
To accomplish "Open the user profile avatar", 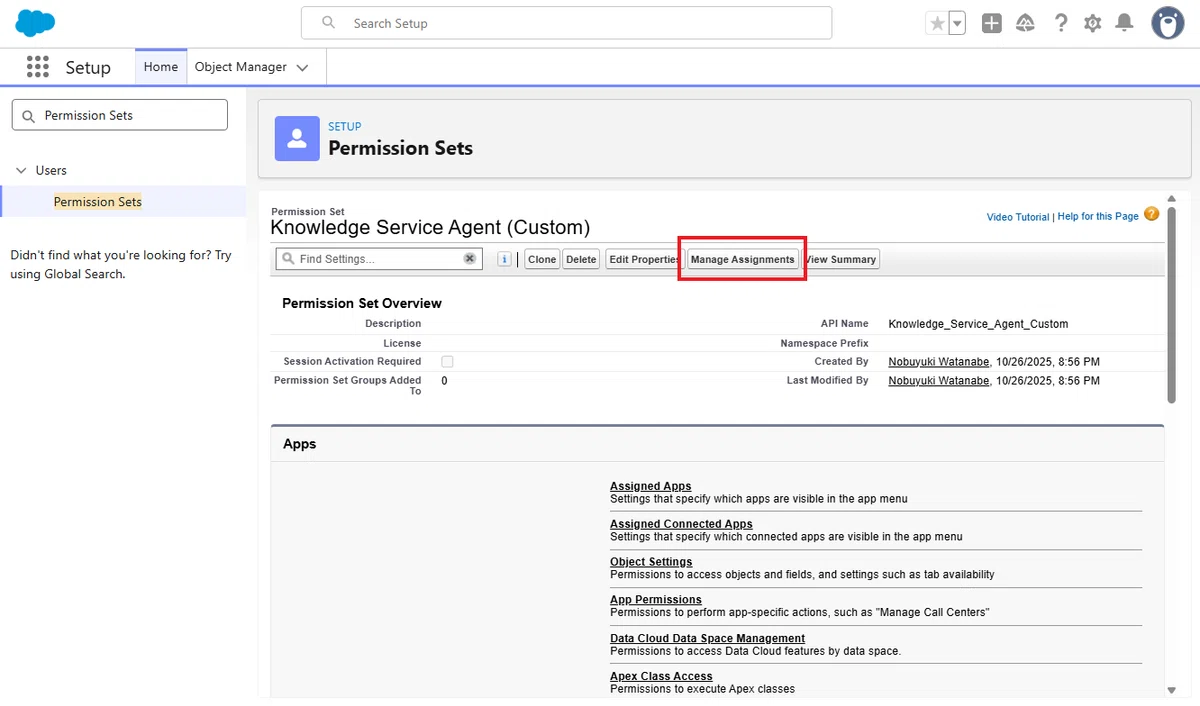I will tap(1168, 23).
